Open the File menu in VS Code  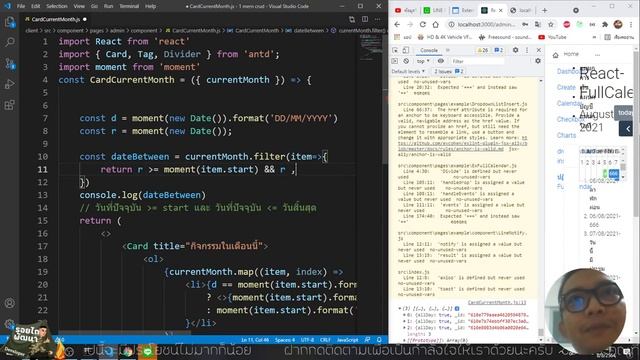click(21, 6)
